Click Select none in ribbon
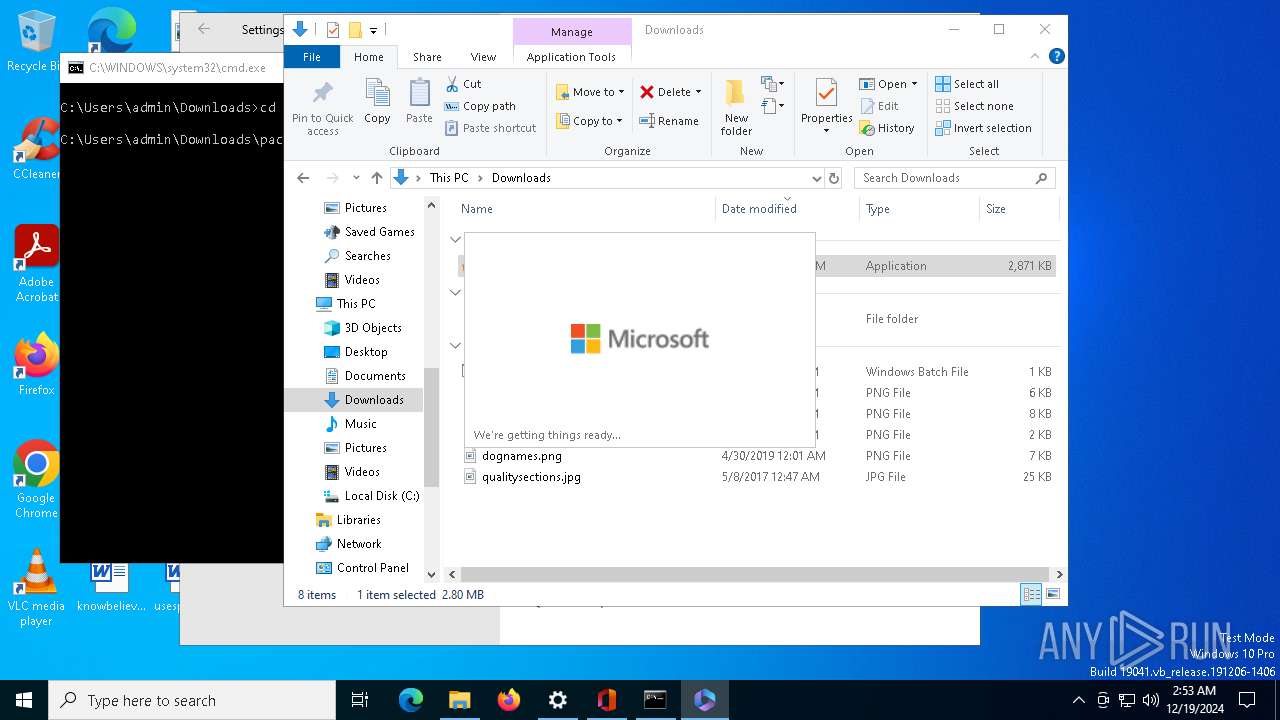Image resolution: width=1280 pixels, height=720 pixels. pos(974,106)
